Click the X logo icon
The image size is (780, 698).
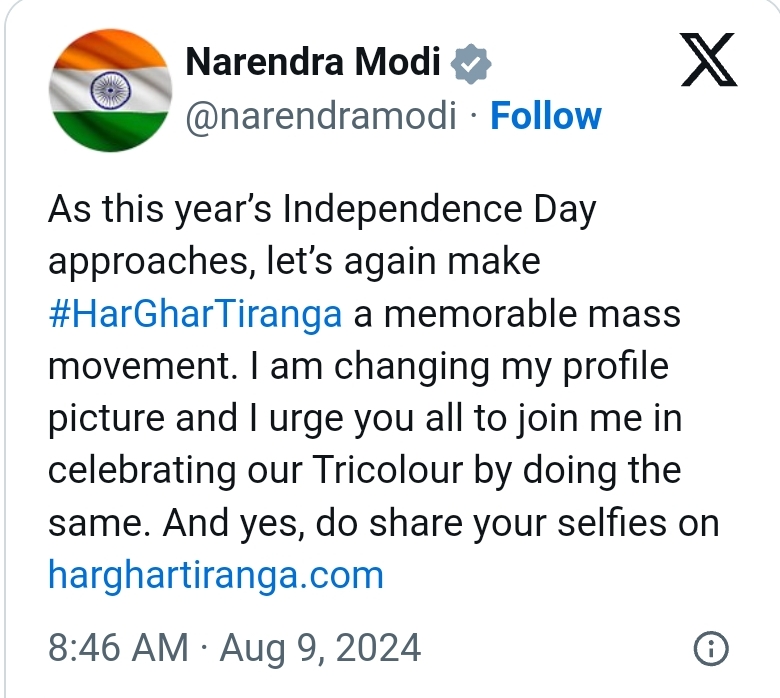point(709,59)
